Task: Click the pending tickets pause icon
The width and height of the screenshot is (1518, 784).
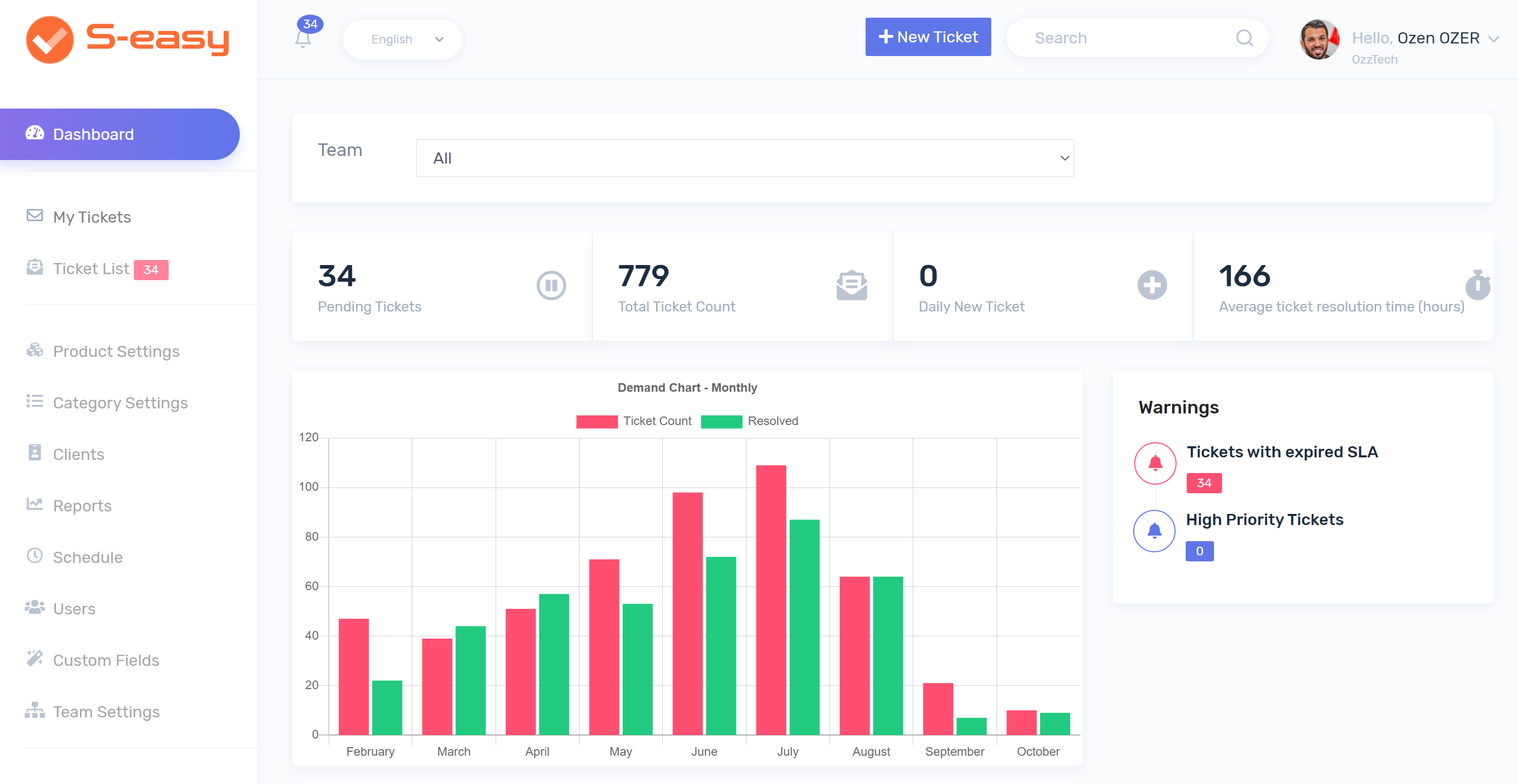Action: coord(551,286)
